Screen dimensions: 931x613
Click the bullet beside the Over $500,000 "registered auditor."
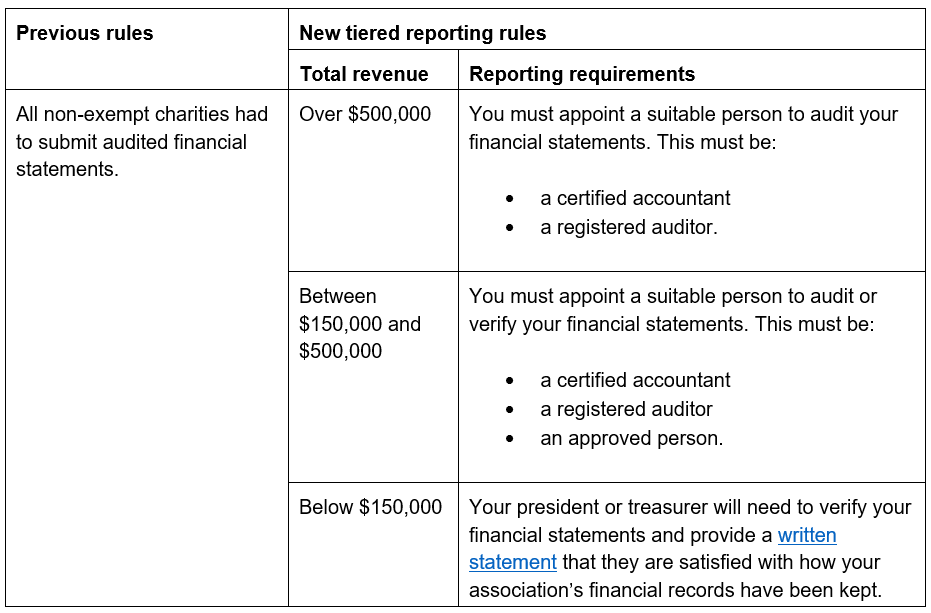(x=511, y=228)
